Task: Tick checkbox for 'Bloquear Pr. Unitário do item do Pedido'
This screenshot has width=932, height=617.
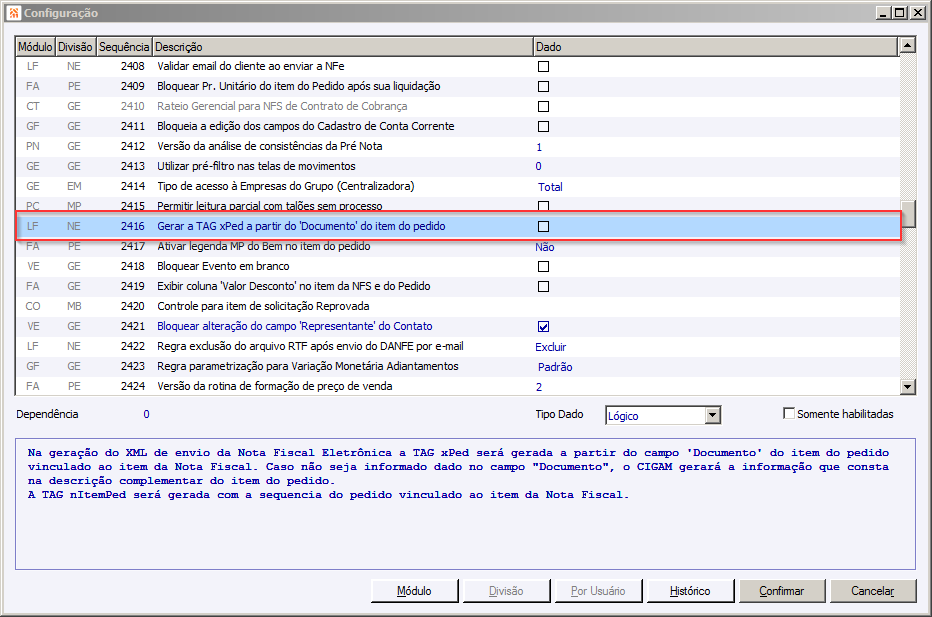Action: [543, 87]
